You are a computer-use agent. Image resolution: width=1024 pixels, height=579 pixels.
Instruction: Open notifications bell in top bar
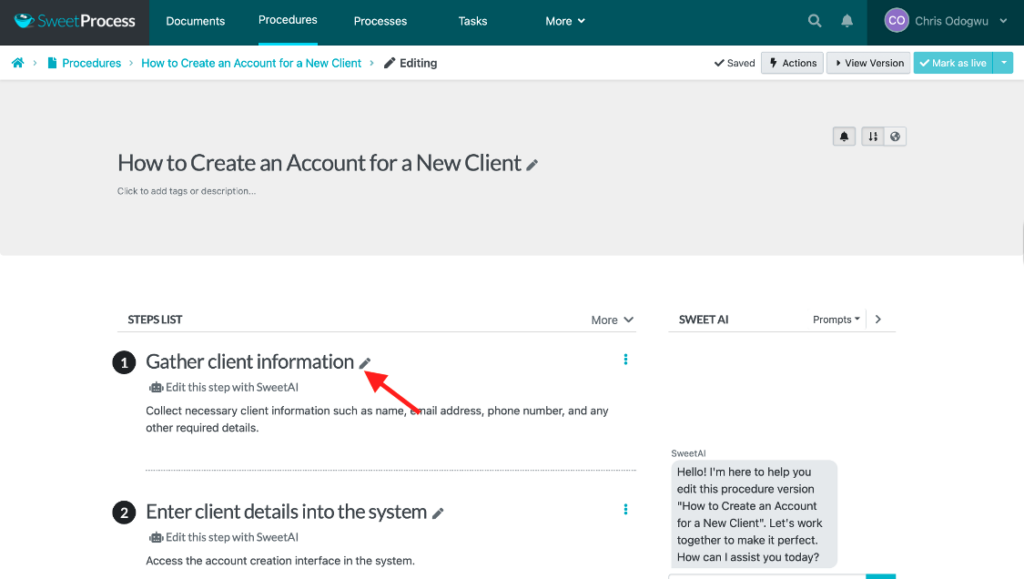[847, 21]
